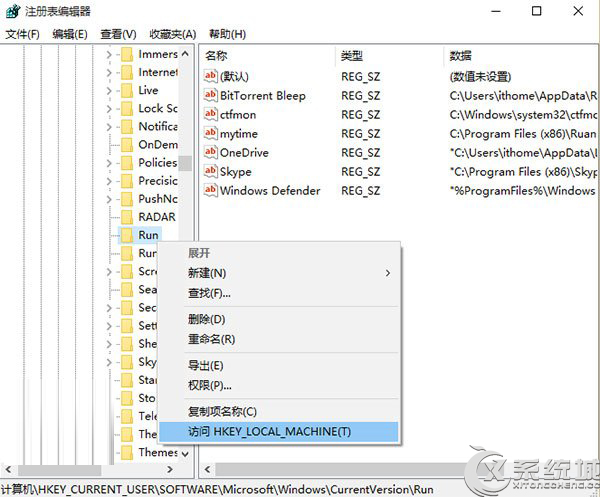This screenshot has height=497, width=600.
Task: Choose 访问 HKEY_LOCAL_MACHINE(T) in context menu
Action: 279,432
